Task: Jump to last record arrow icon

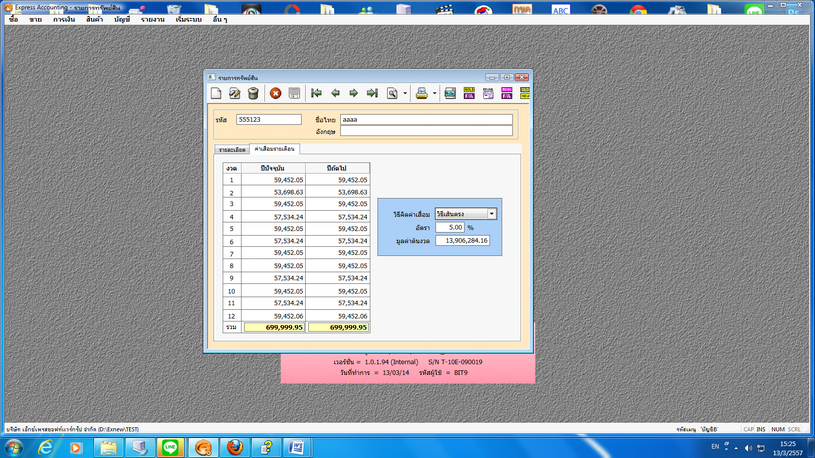Action: pyautogui.click(x=372, y=93)
